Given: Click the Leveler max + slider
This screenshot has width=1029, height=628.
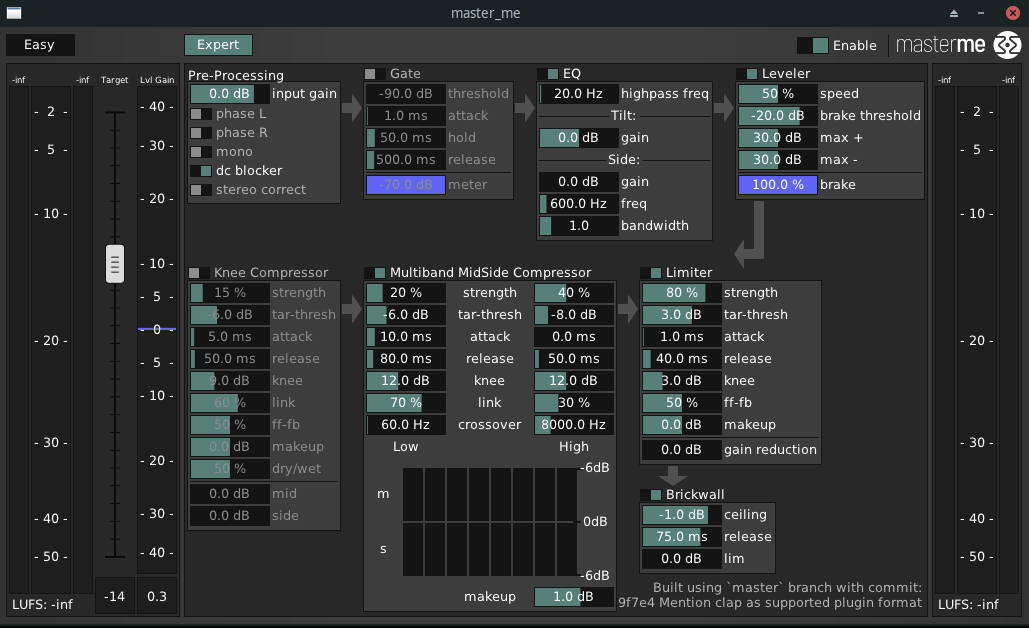Looking at the screenshot, I should pyautogui.click(x=778, y=138).
